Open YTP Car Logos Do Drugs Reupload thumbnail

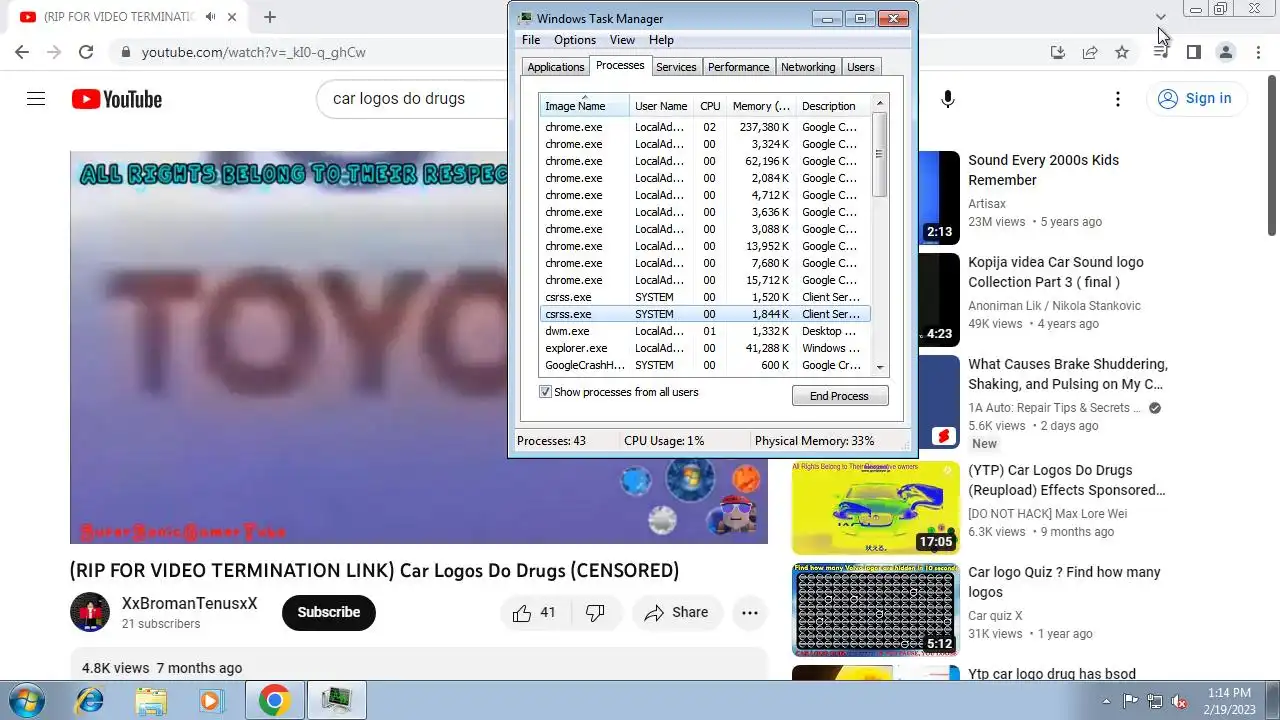(875, 507)
